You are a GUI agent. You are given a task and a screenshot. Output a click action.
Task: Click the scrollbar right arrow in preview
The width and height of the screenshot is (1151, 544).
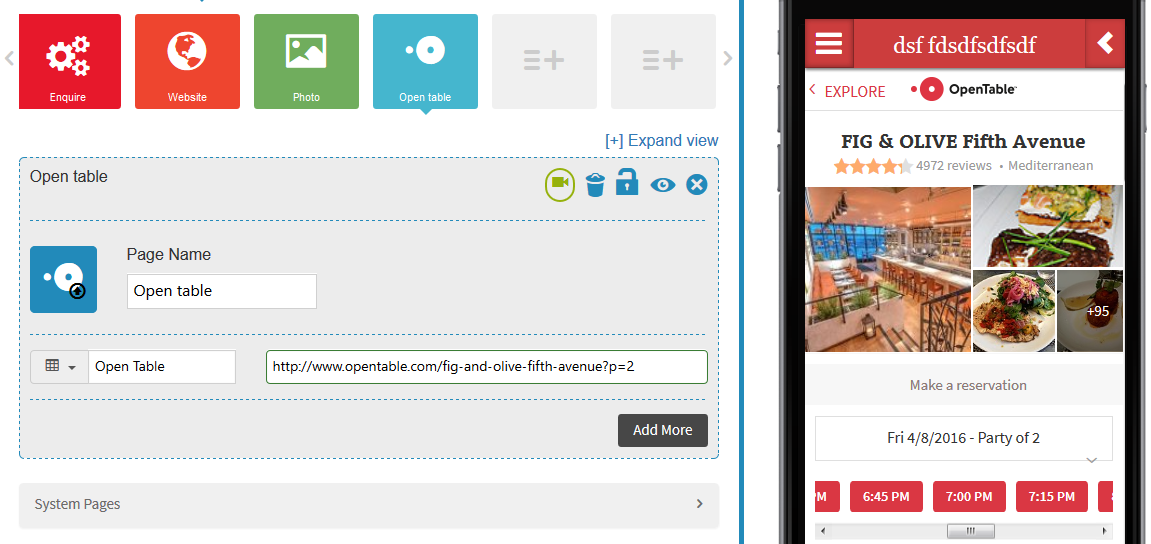(1105, 531)
